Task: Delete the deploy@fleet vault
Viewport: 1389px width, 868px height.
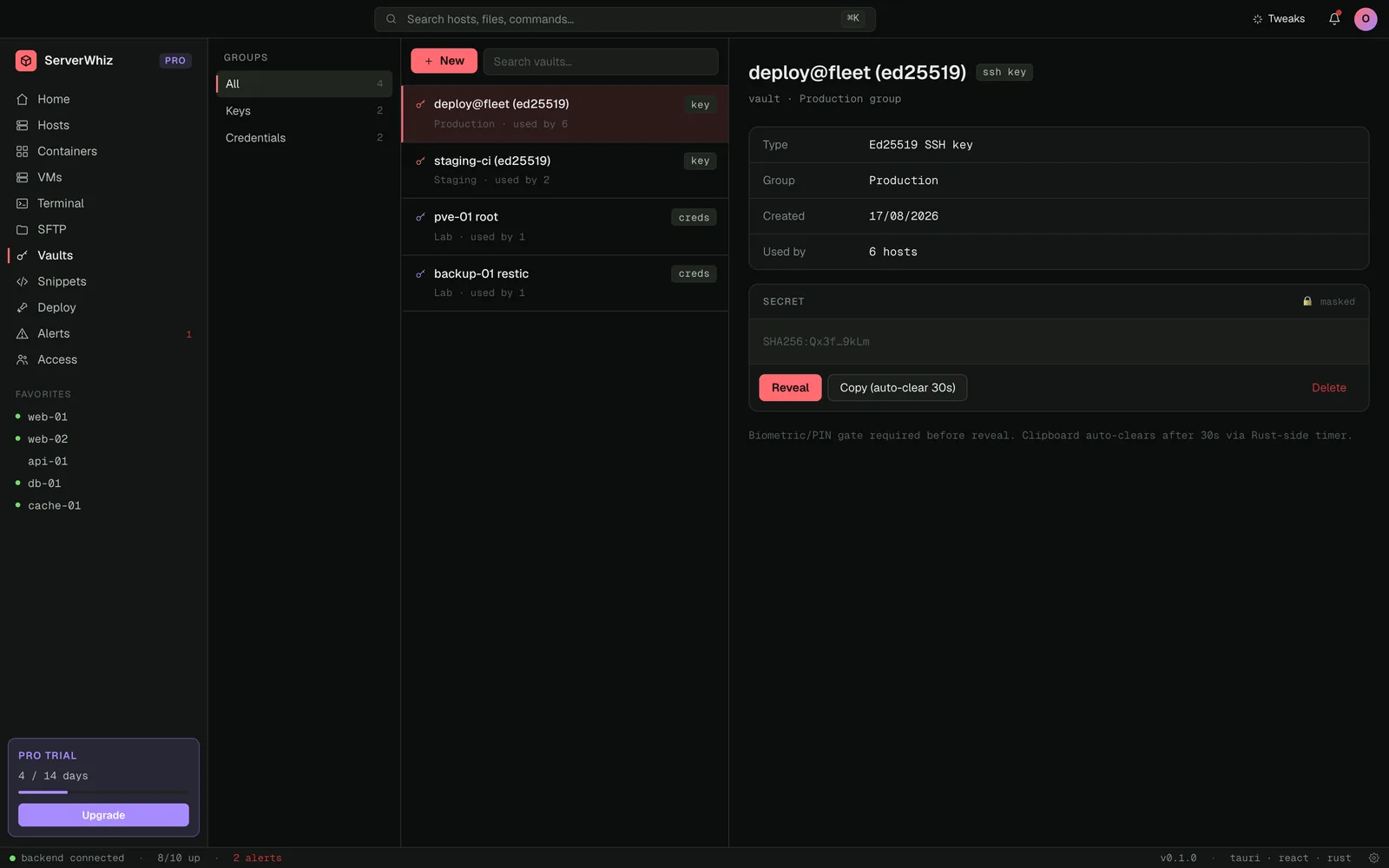Action: (1329, 388)
